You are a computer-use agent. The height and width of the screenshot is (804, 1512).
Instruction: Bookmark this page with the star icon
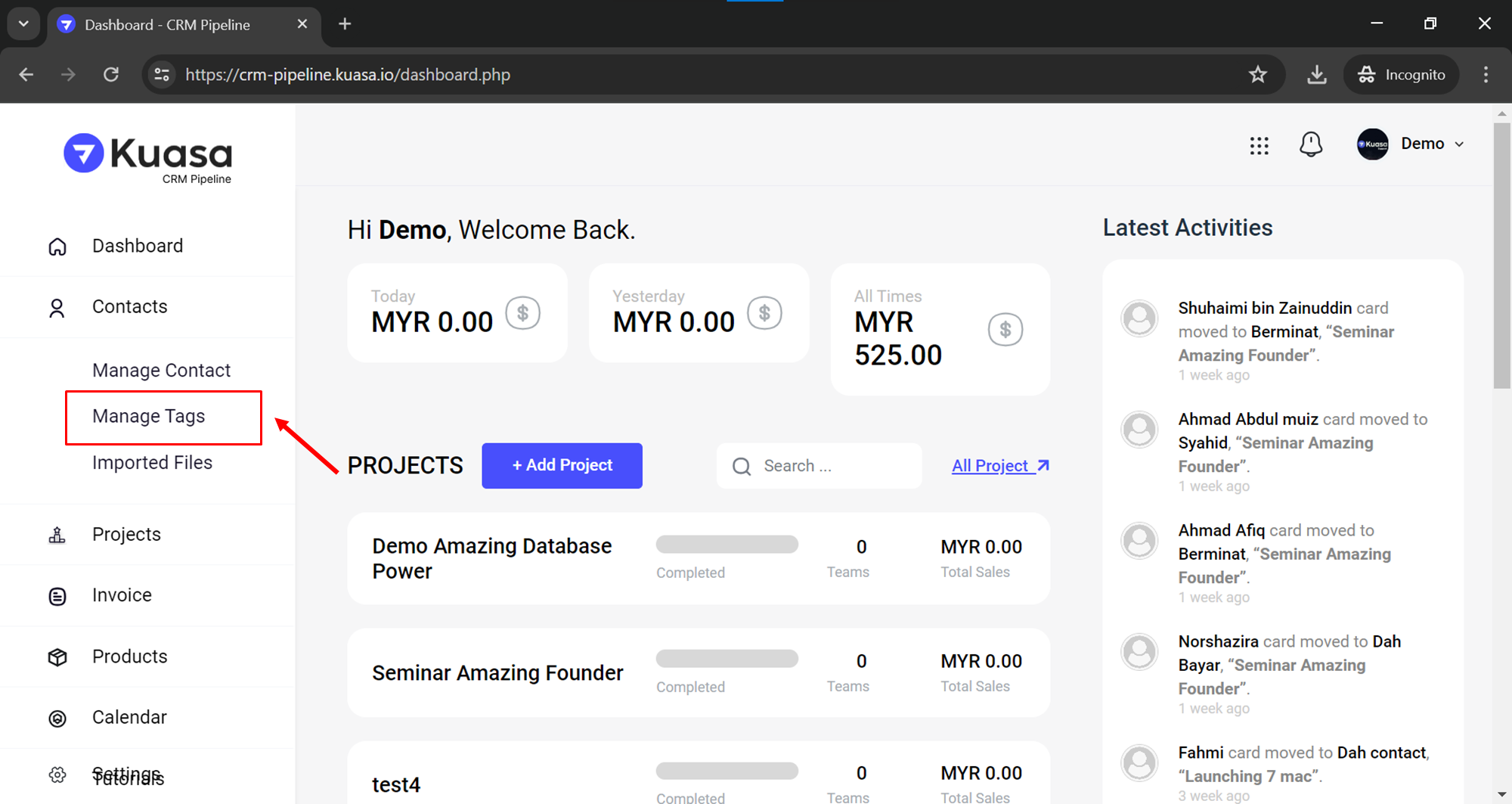point(1257,75)
